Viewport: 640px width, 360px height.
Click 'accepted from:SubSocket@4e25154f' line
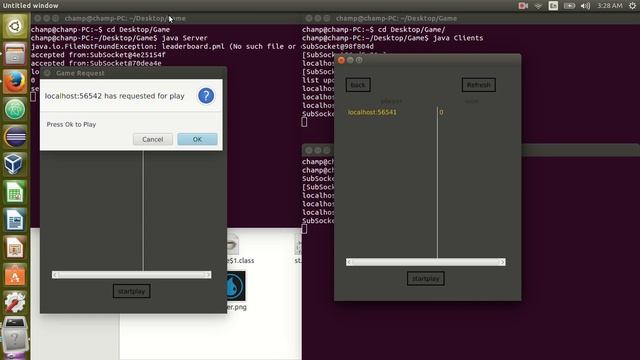[98, 55]
